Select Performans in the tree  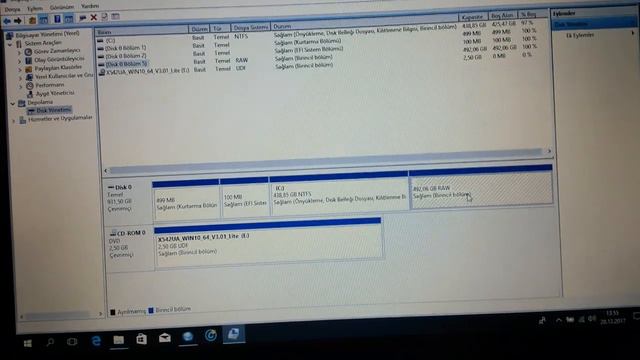(50, 85)
